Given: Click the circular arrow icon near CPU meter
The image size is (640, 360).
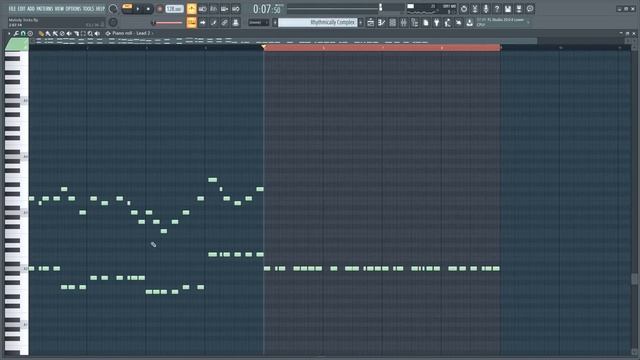Looking at the screenshot, I should pyautogui.click(x=464, y=9).
